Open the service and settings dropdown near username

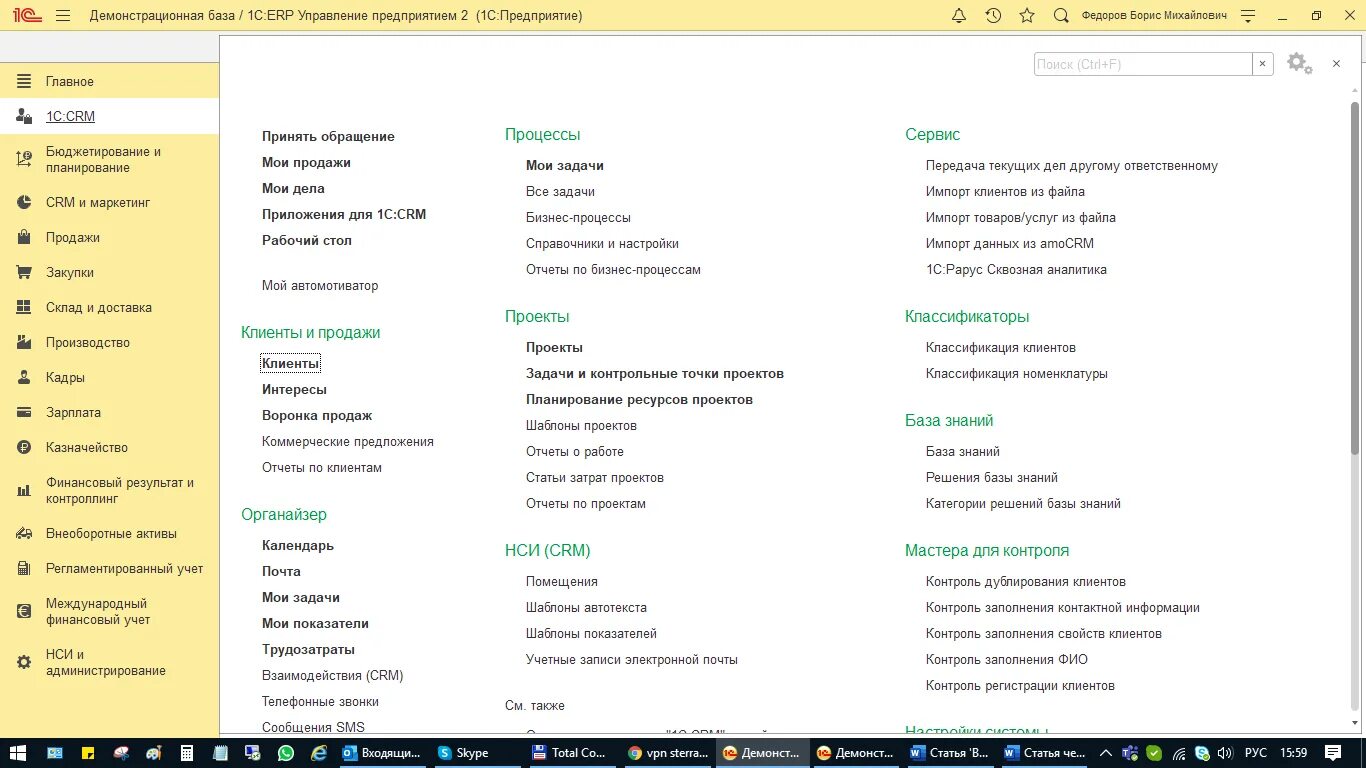tap(1248, 16)
